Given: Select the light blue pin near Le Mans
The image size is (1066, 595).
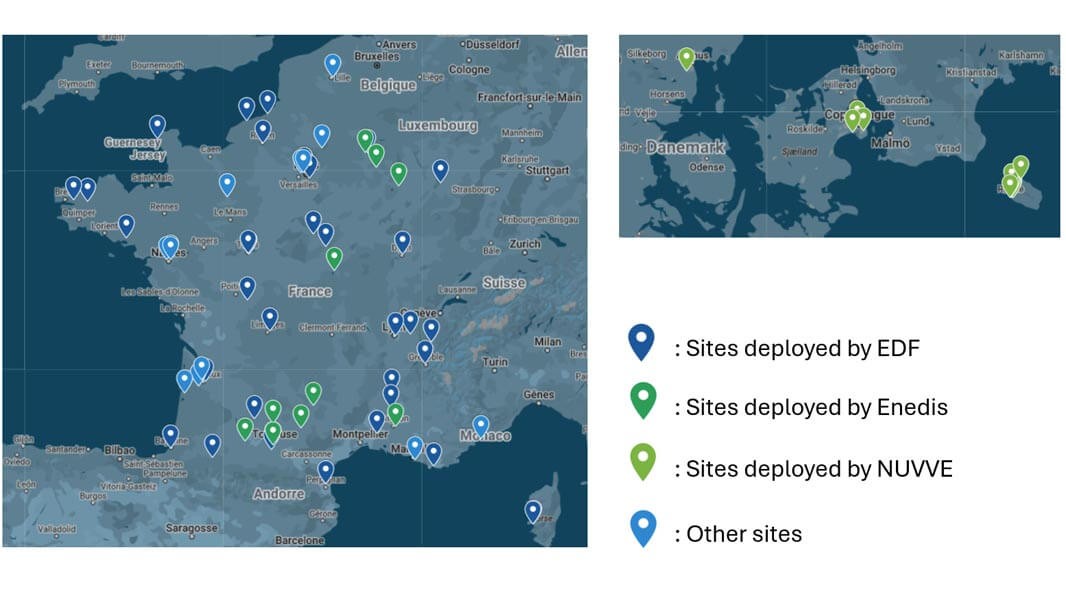Looking at the screenshot, I should coord(227,183).
